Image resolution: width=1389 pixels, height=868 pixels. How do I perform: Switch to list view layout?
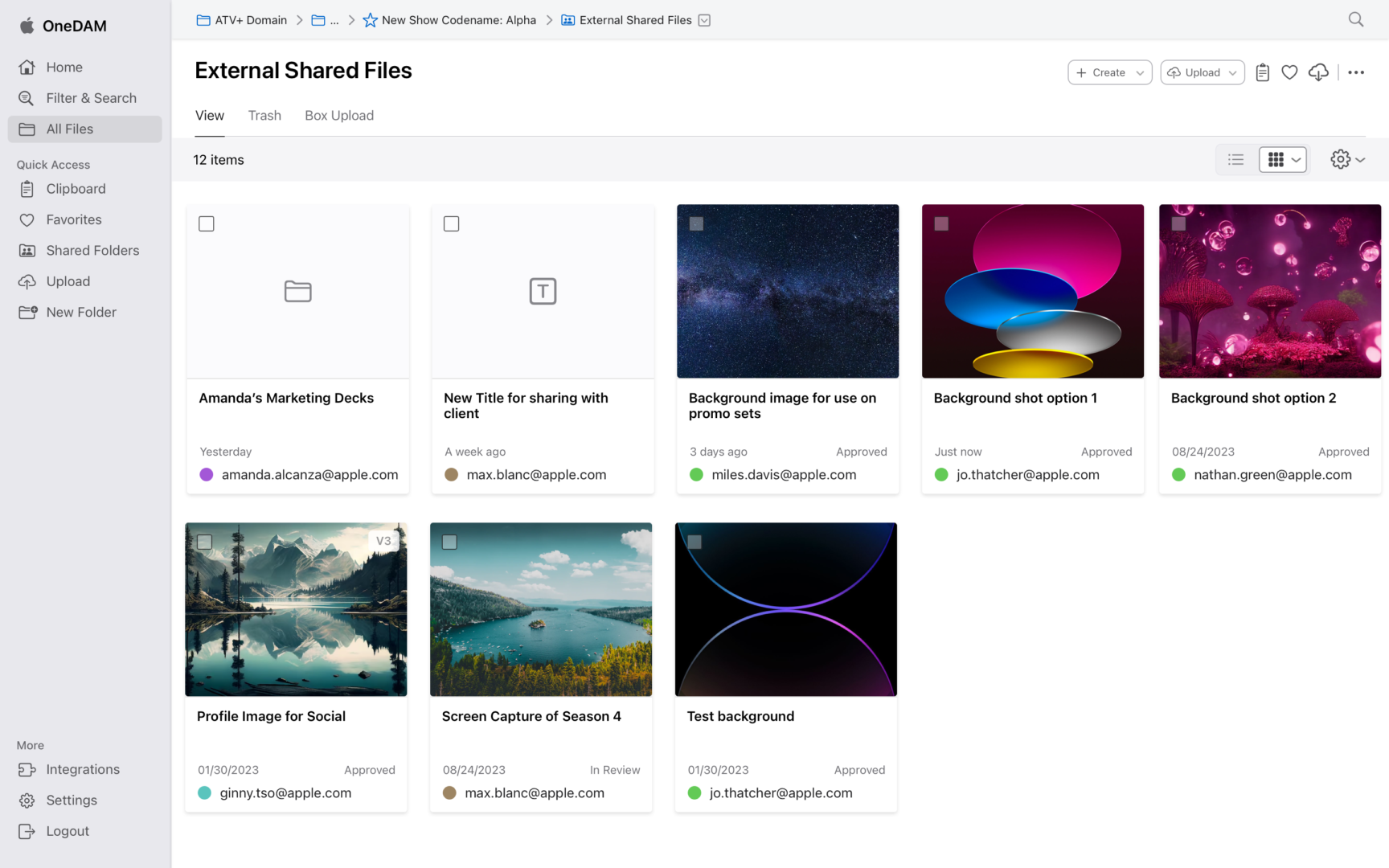coord(1235,160)
